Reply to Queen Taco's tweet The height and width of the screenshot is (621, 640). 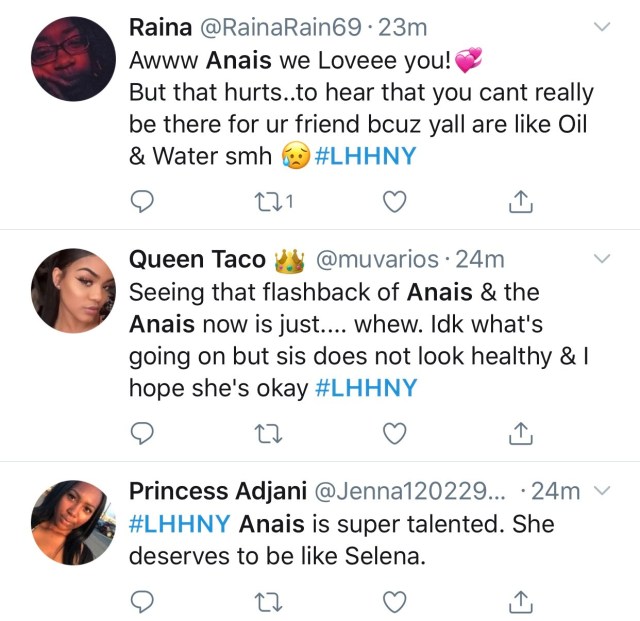point(143,432)
